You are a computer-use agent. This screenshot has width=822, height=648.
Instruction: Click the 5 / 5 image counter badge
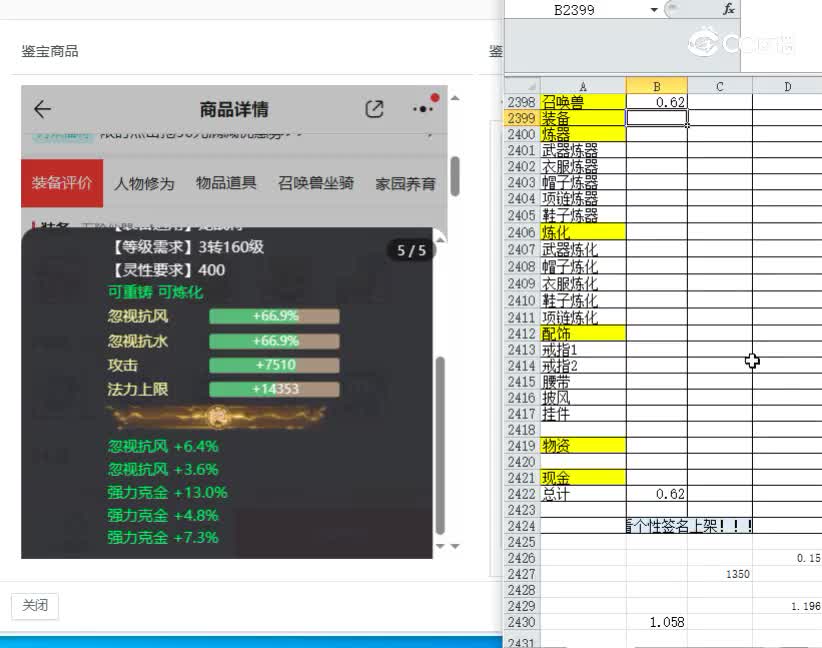pos(412,251)
